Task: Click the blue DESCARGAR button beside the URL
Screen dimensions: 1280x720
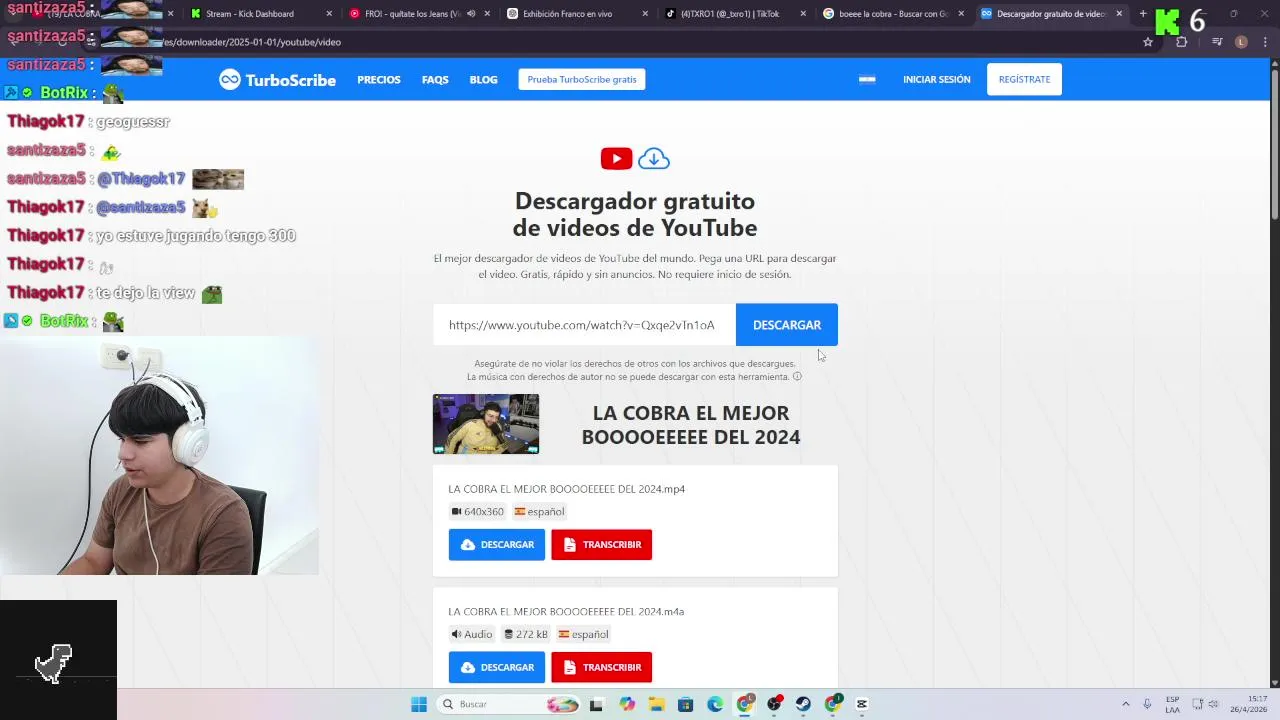Action: [x=787, y=325]
